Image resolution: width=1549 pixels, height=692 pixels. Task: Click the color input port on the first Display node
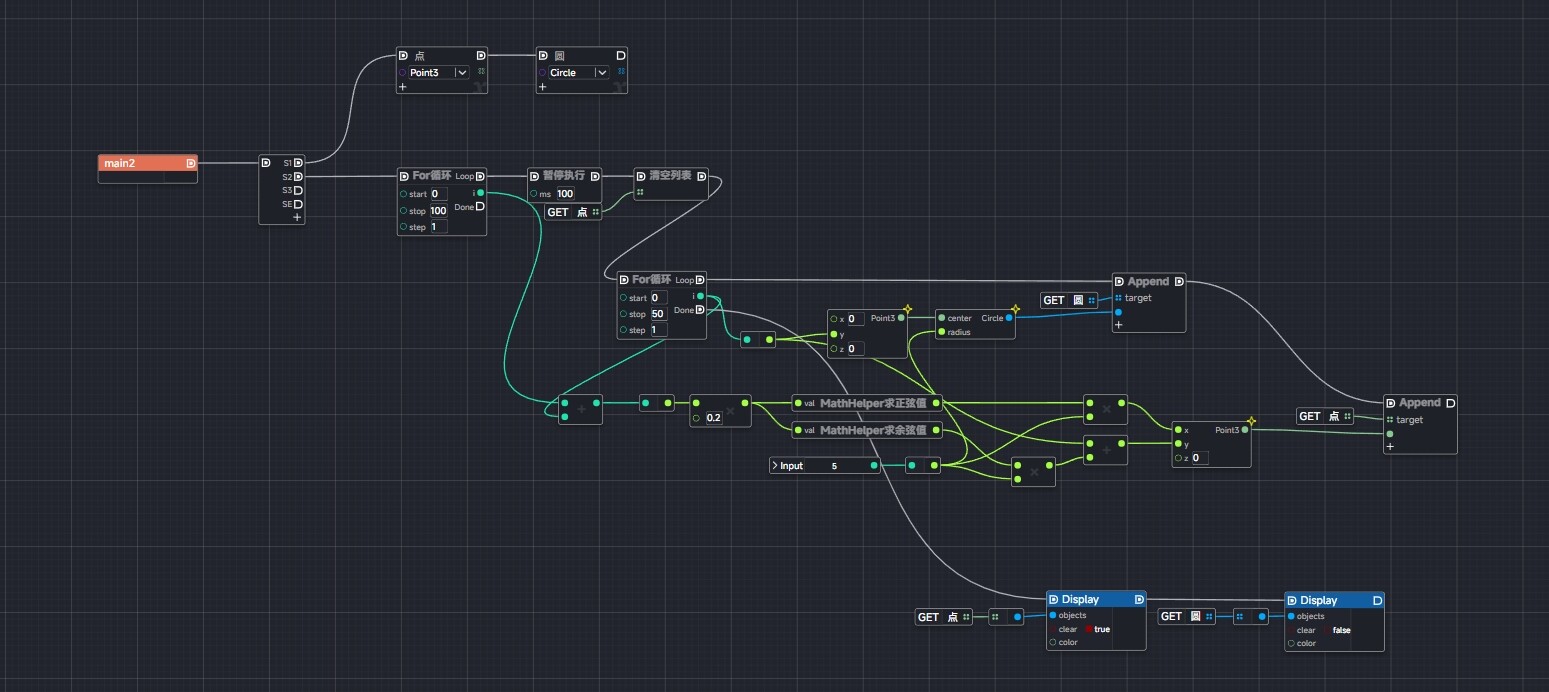point(1053,642)
